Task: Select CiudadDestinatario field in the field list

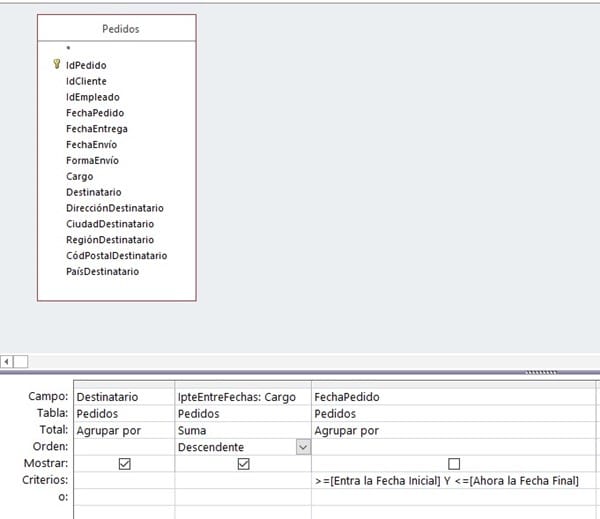Action: click(108, 224)
